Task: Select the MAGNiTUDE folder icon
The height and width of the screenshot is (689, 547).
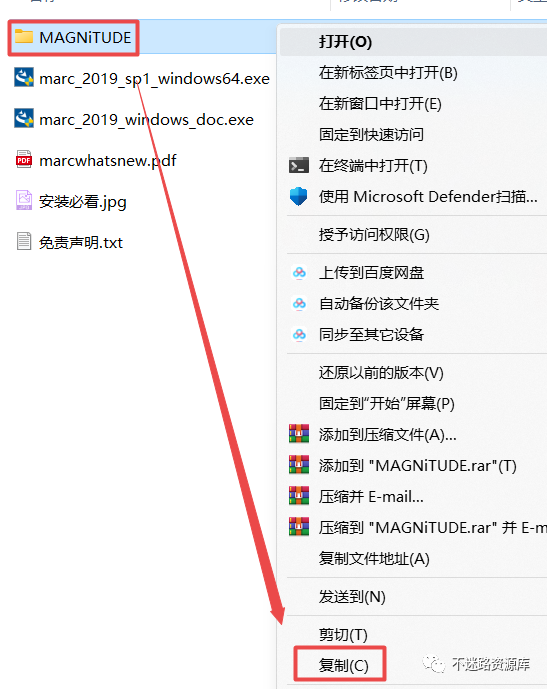Action: click(x=24, y=36)
